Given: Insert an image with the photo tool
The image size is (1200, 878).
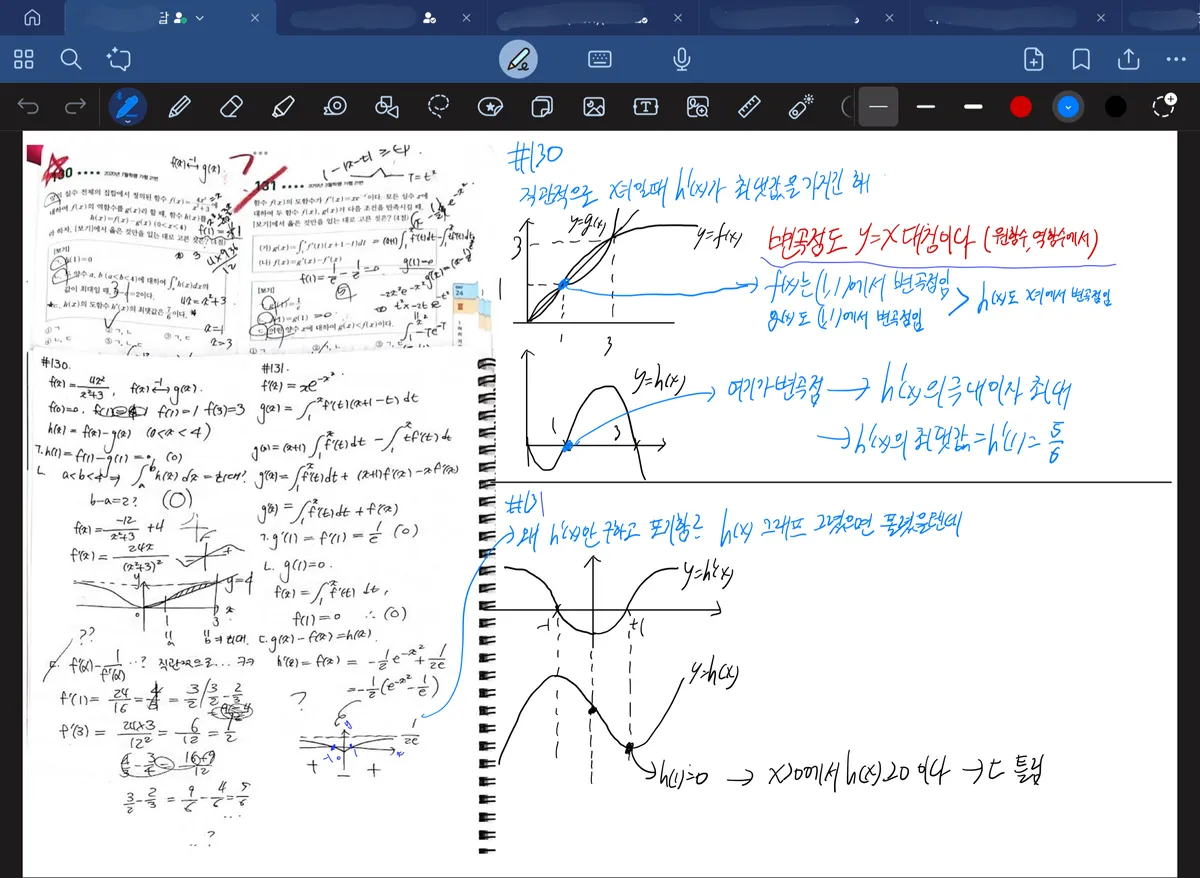Looking at the screenshot, I should [x=594, y=106].
